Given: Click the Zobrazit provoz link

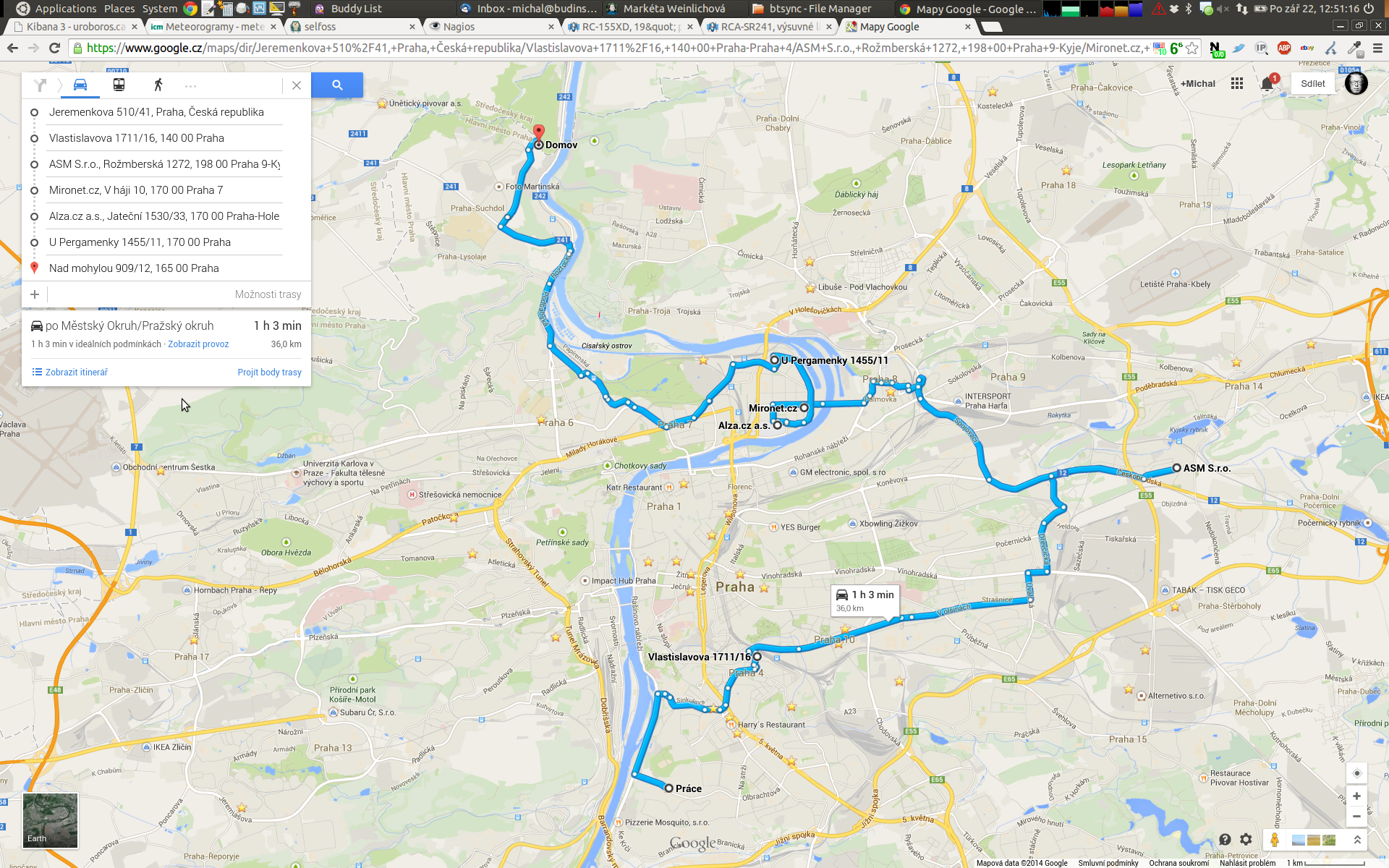Looking at the screenshot, I should pos(198,344).
